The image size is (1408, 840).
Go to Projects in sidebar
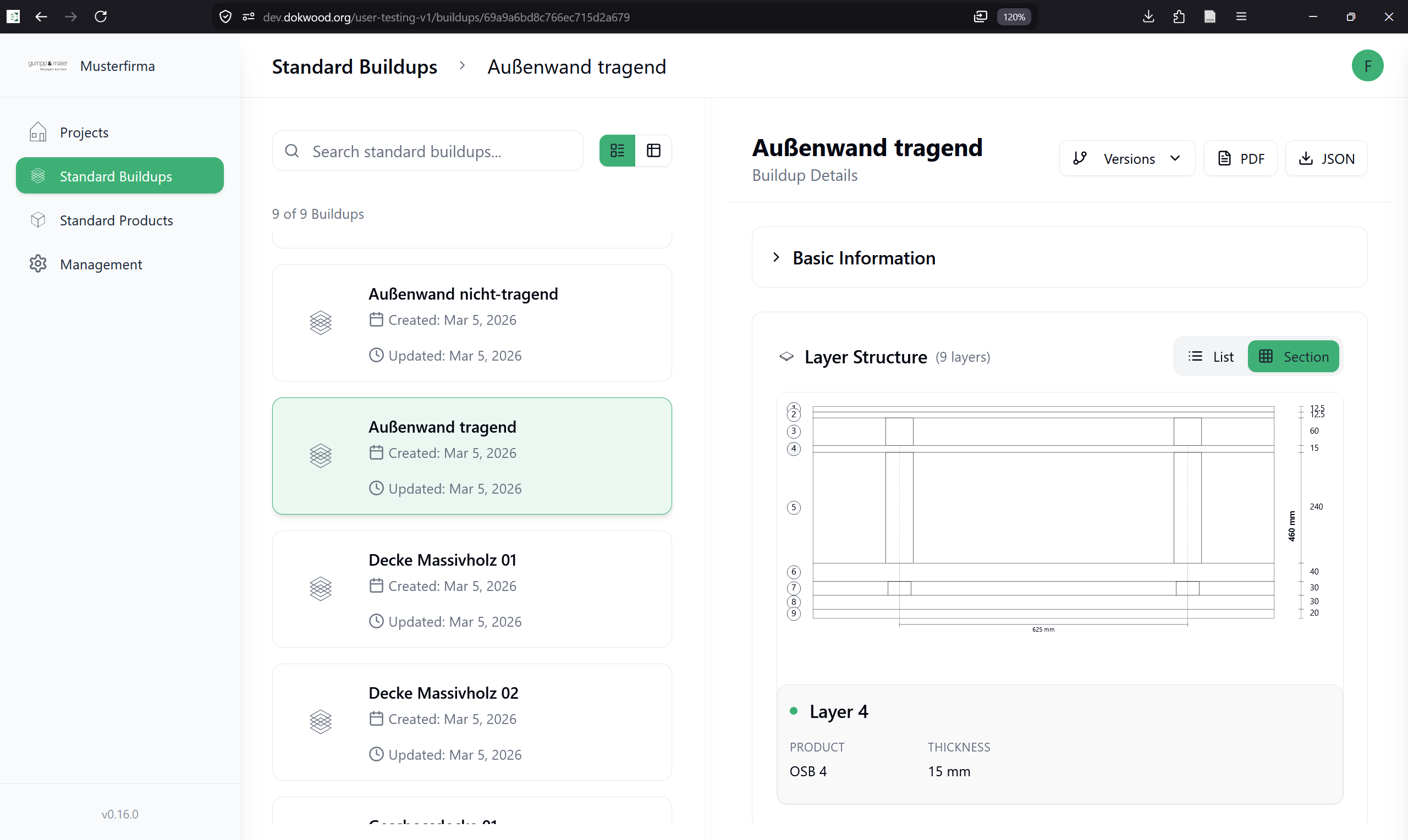(x=84, y=132)
